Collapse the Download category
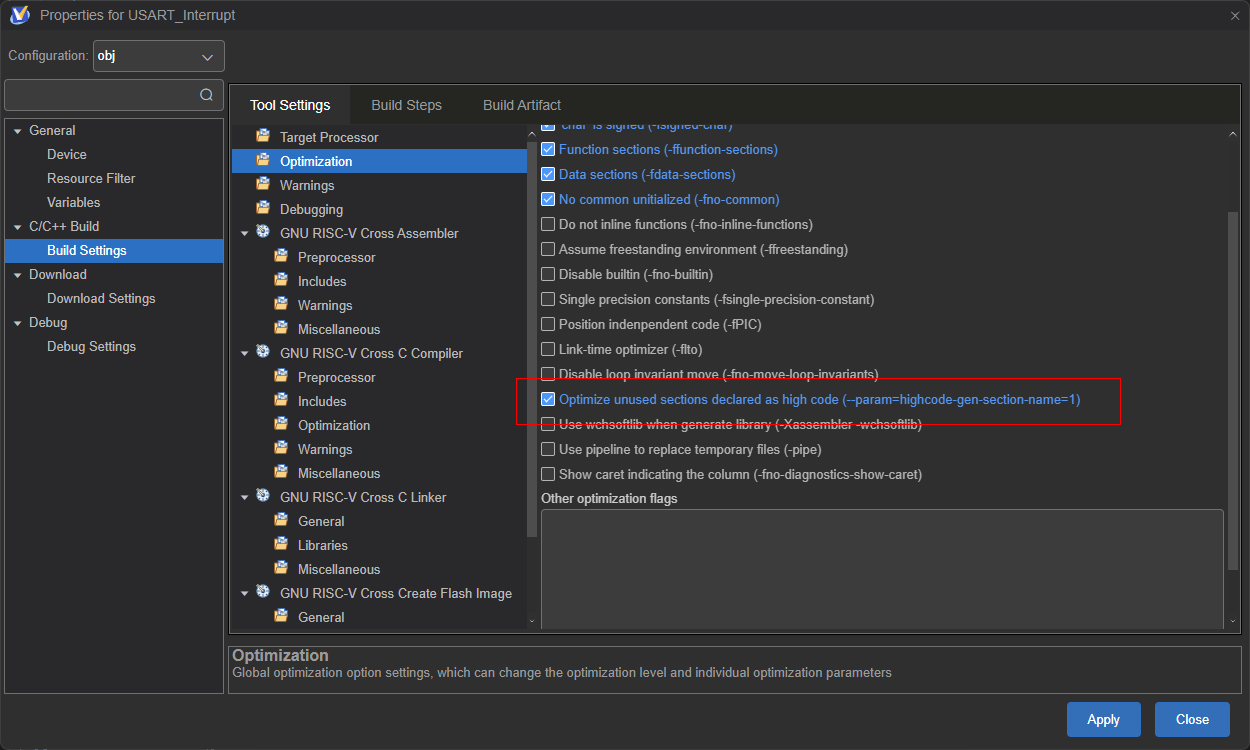The image size is (1250, 750). (17, 275)
